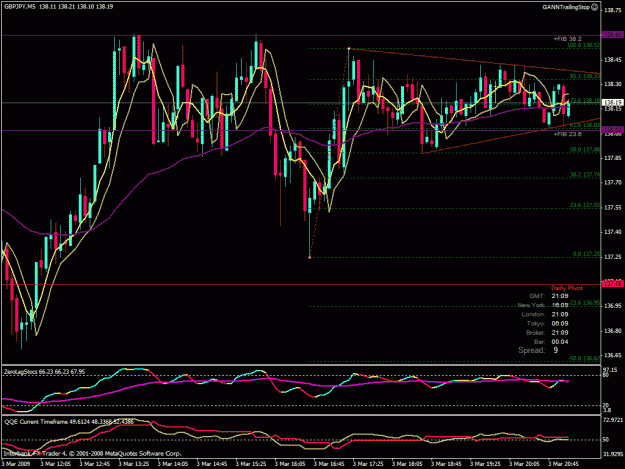Click the 3 Mar 18:45 time axis label
Viewport: 625px width, 469px height.
pos(446,464)
